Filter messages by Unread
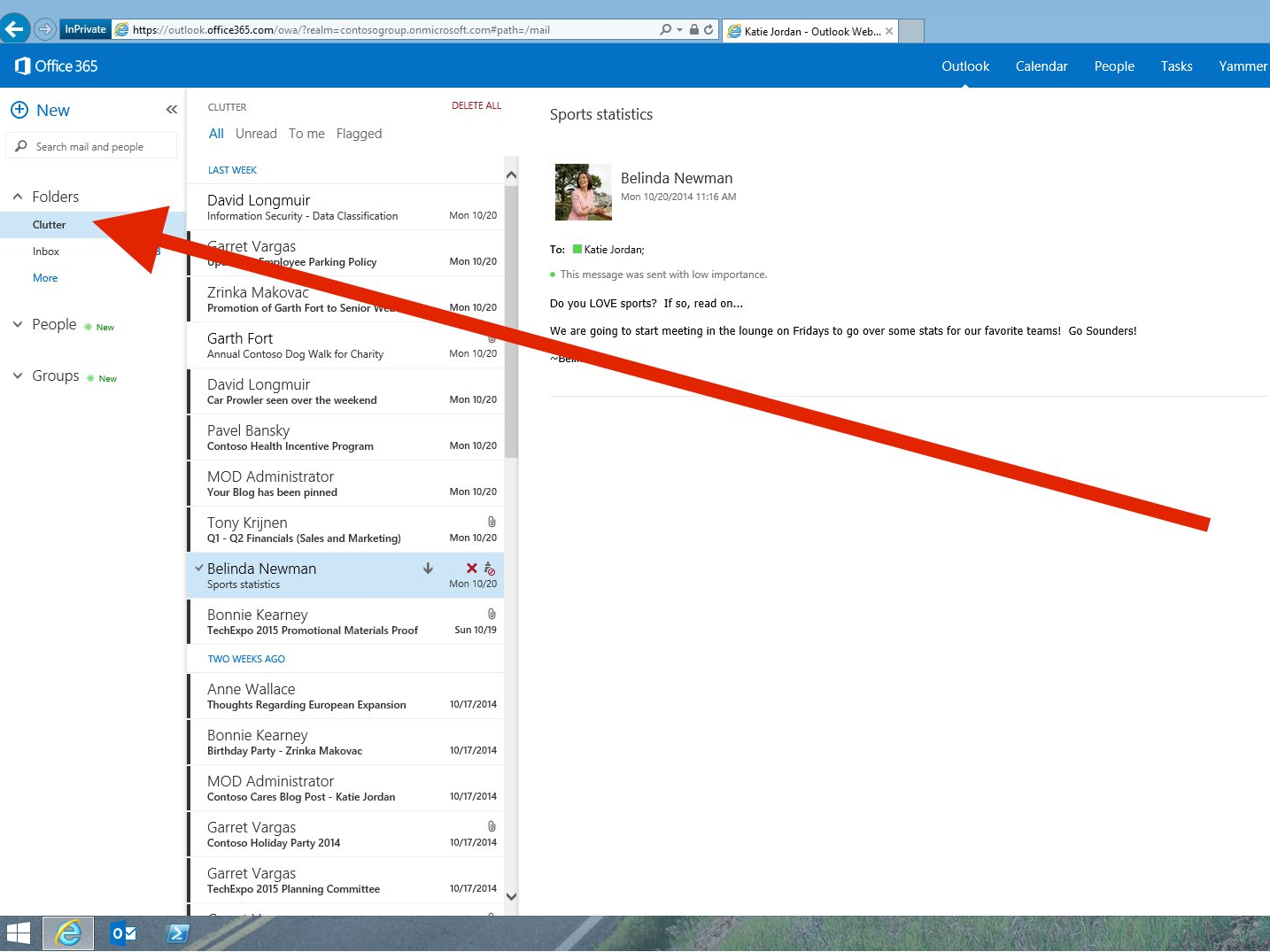 coord(256,134)
